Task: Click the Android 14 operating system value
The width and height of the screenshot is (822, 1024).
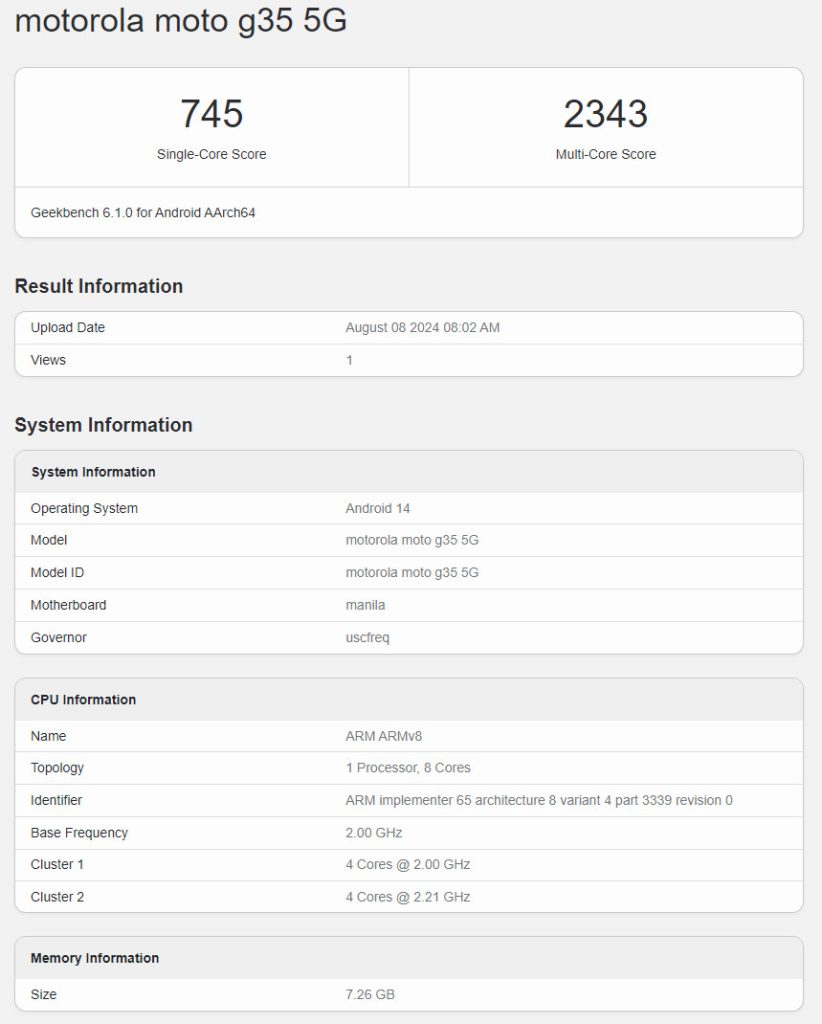Action: click(378, 508)
